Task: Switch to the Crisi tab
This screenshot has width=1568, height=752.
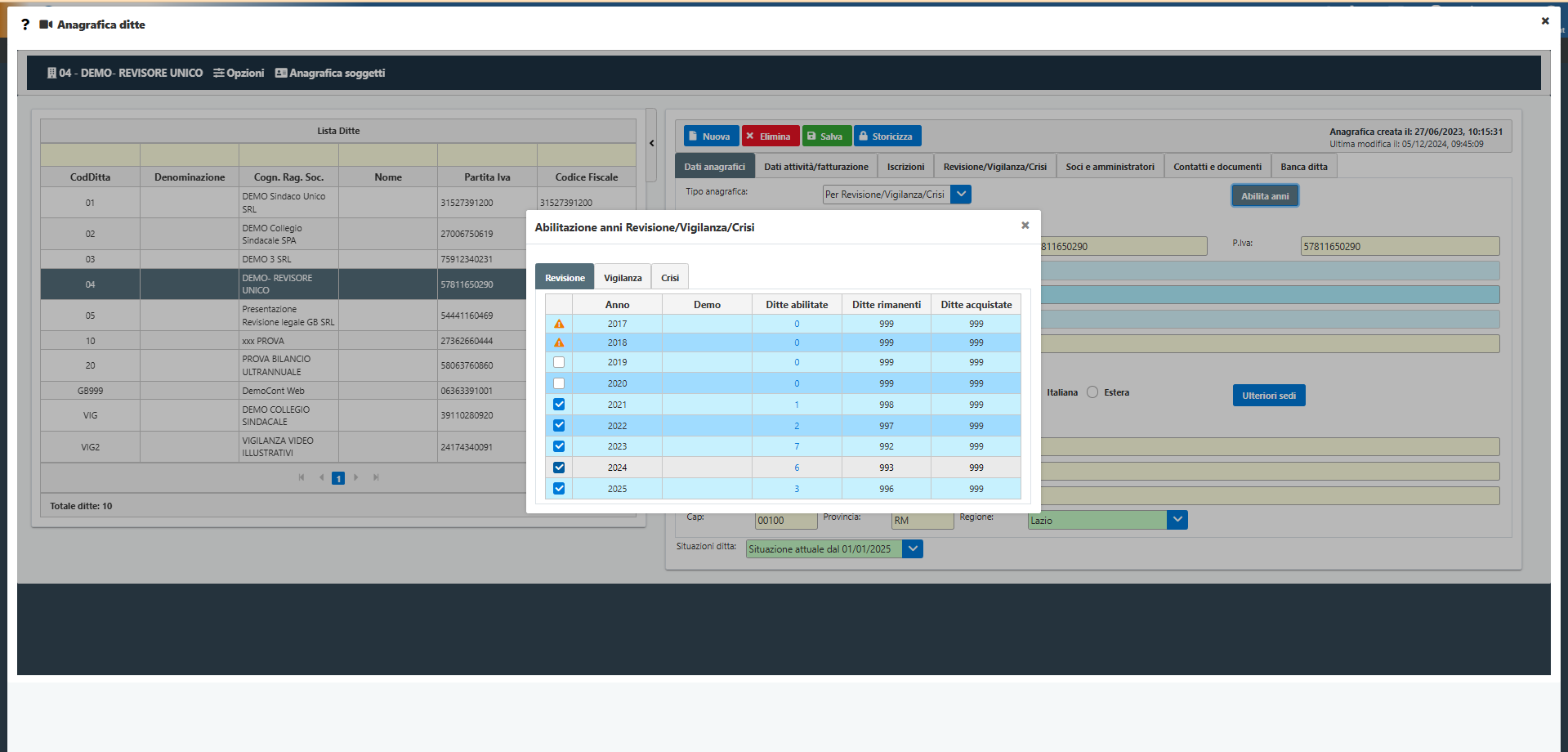Action: tap(670, 278)
